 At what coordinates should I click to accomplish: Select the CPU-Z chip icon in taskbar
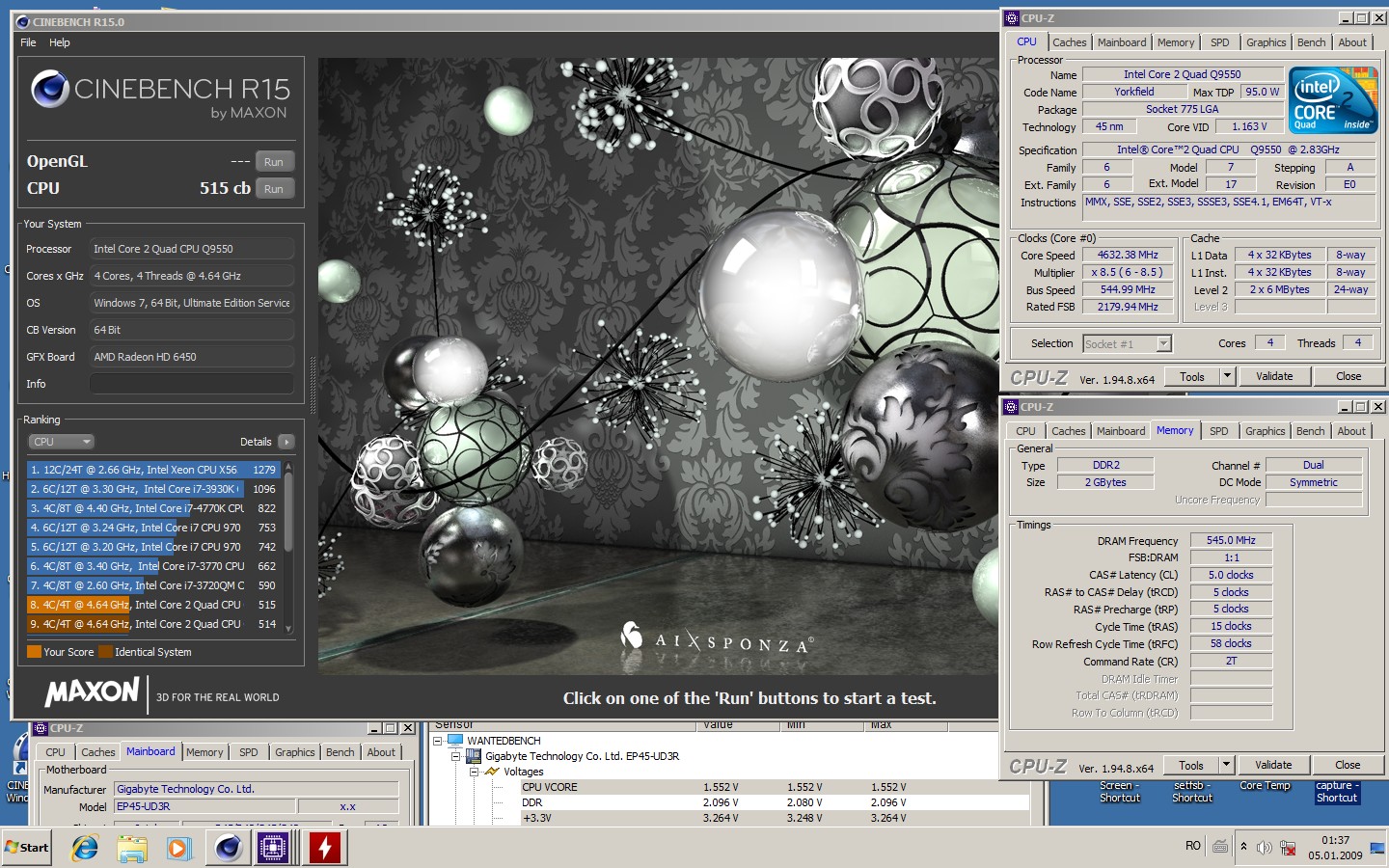pyautogui.click(x=273, y=848)
